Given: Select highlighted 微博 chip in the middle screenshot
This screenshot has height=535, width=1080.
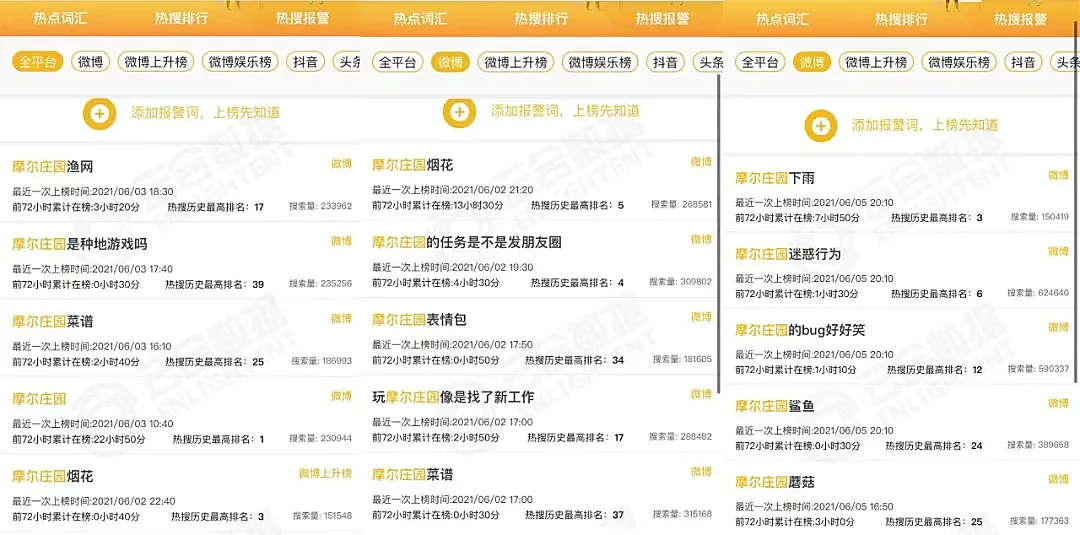Looking at the screenshot, I should click(x=450, y=63).
